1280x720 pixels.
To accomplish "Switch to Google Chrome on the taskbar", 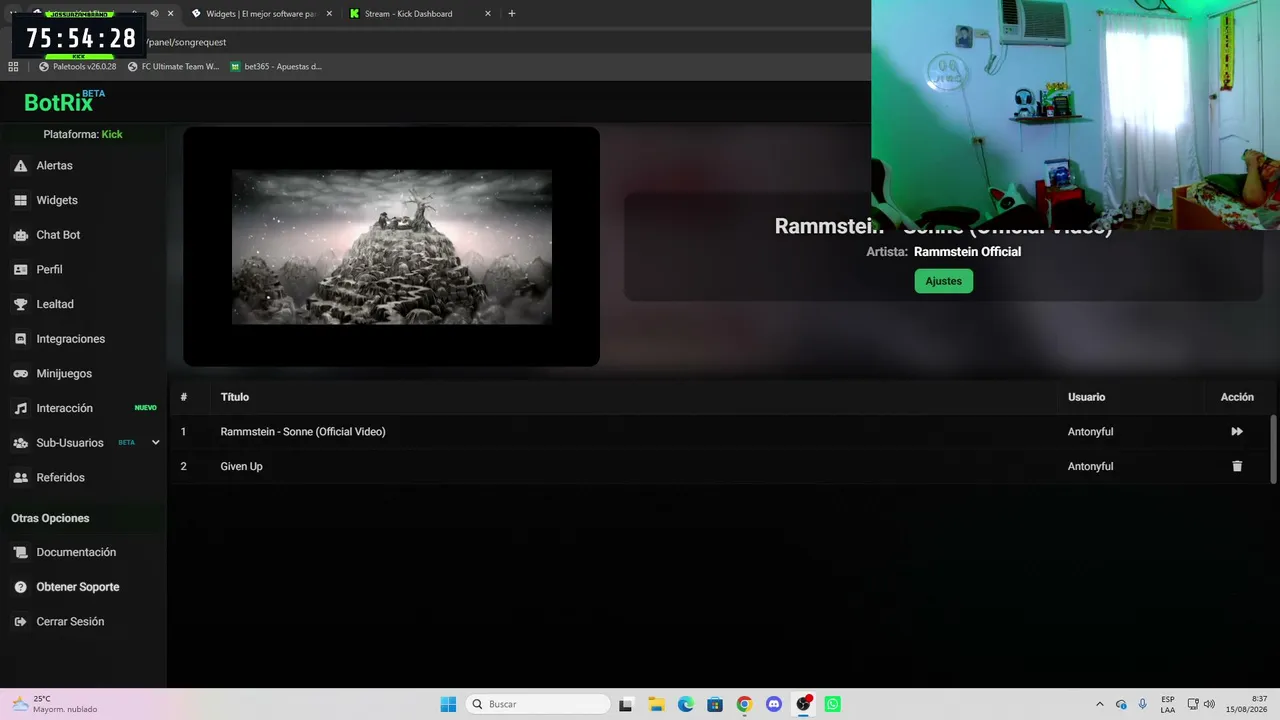I will (x=744, y=704).
